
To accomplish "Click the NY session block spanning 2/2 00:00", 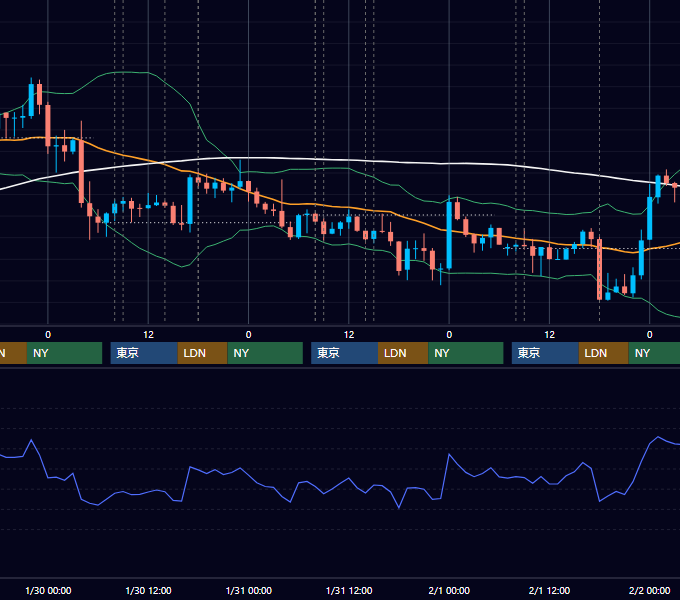I will point(654,353).
